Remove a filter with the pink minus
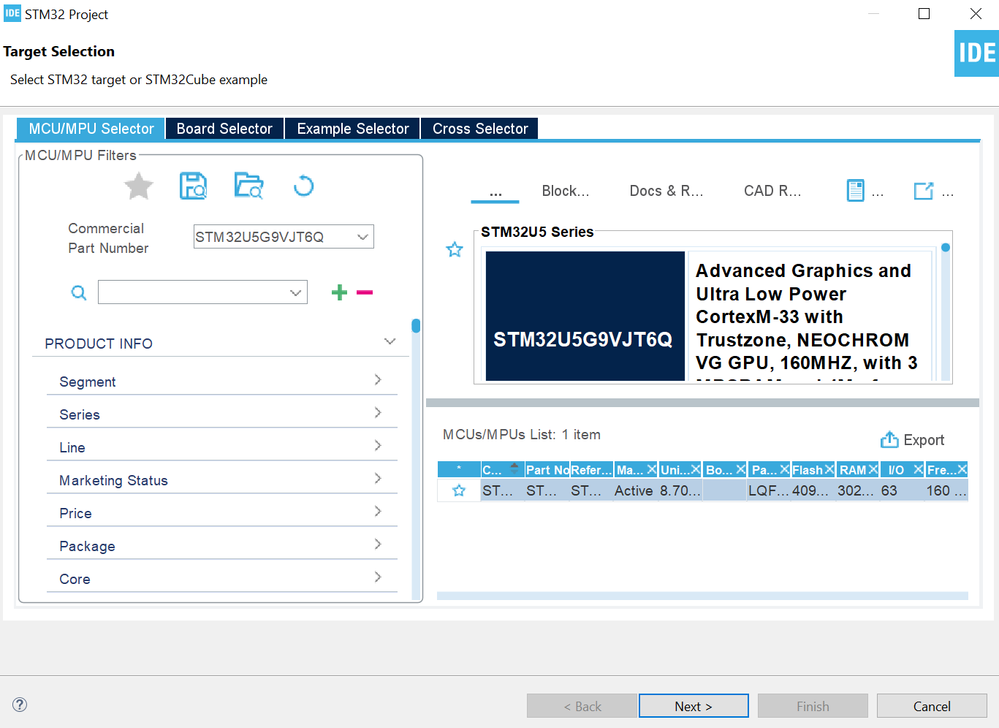This screenshot has width=999, height=728. [x=364, y=292]
